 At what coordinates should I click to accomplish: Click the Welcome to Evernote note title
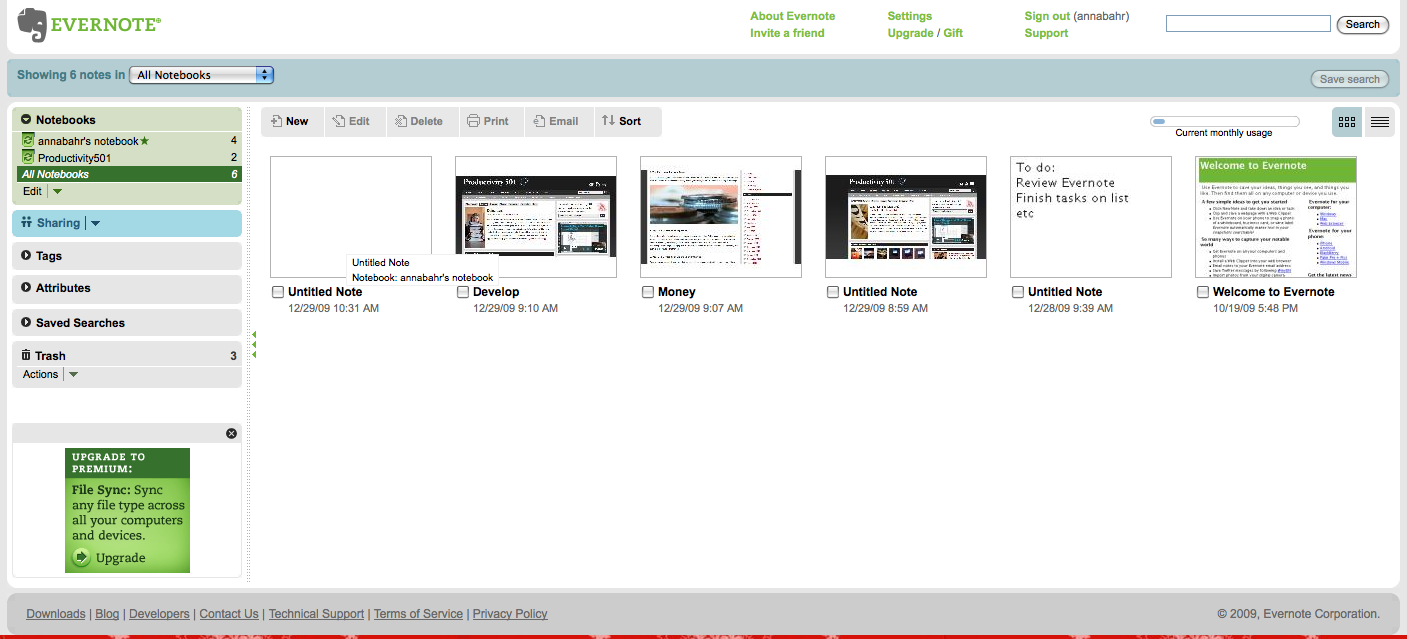point(1274,292)
